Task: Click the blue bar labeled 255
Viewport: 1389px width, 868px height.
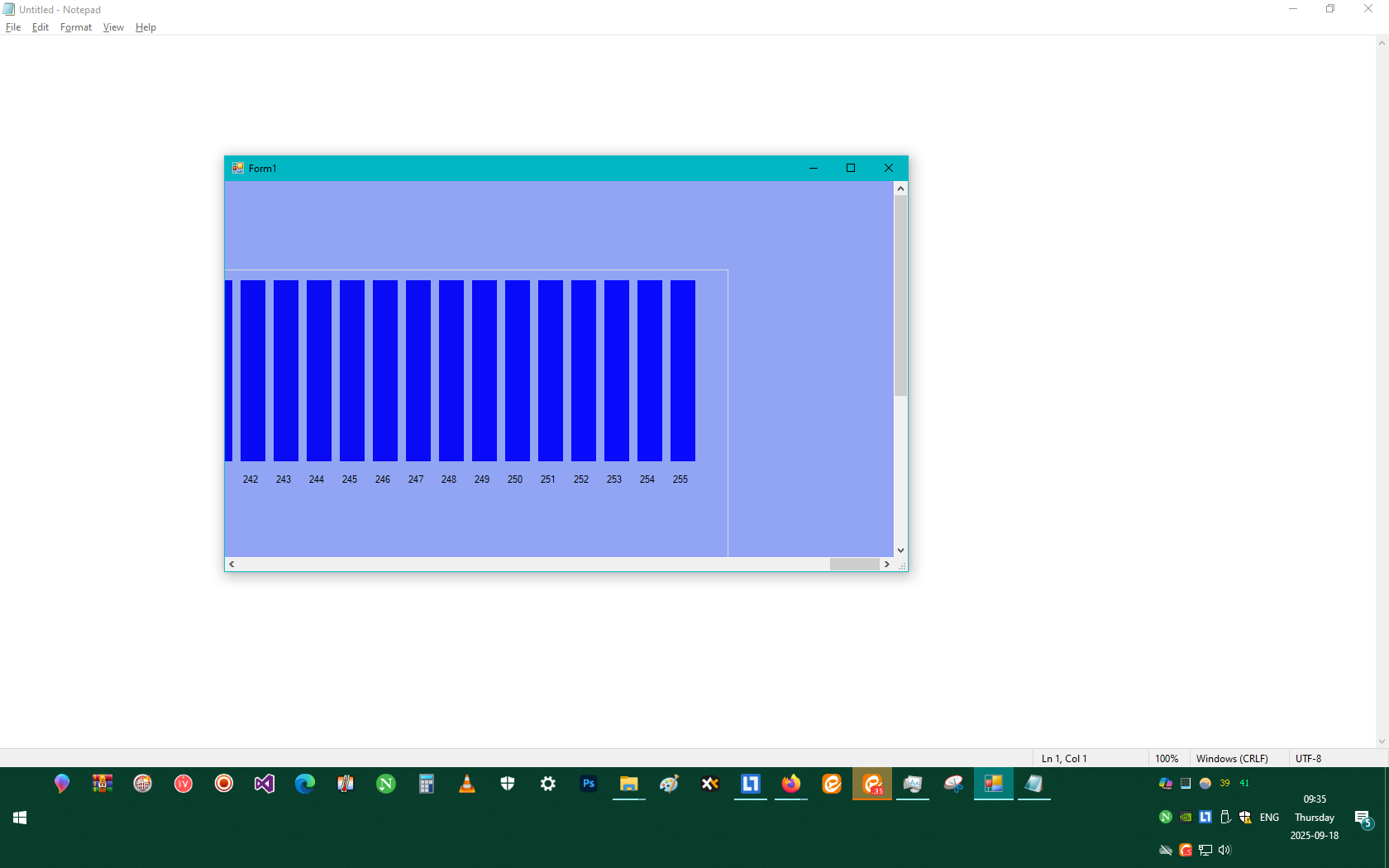Action: (x=682, y=370)
